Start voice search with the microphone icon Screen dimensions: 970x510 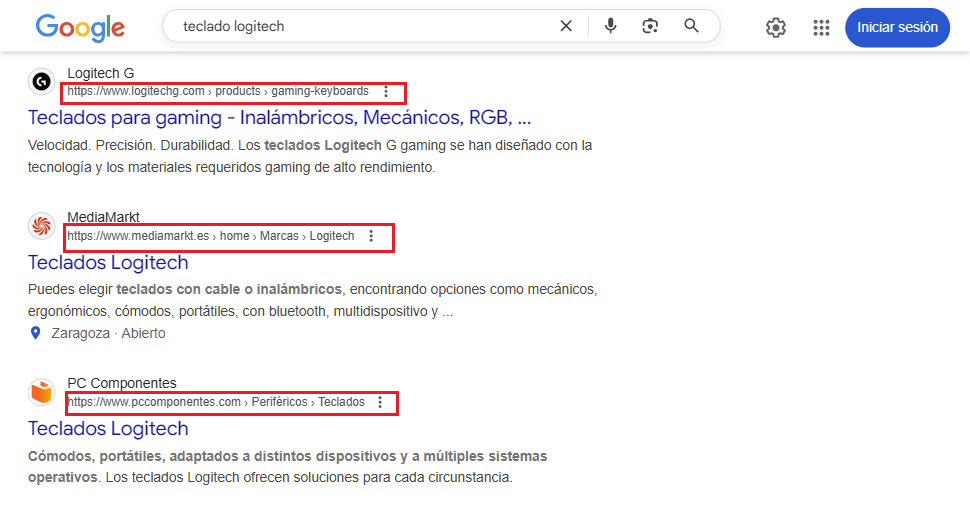(610, 26)
